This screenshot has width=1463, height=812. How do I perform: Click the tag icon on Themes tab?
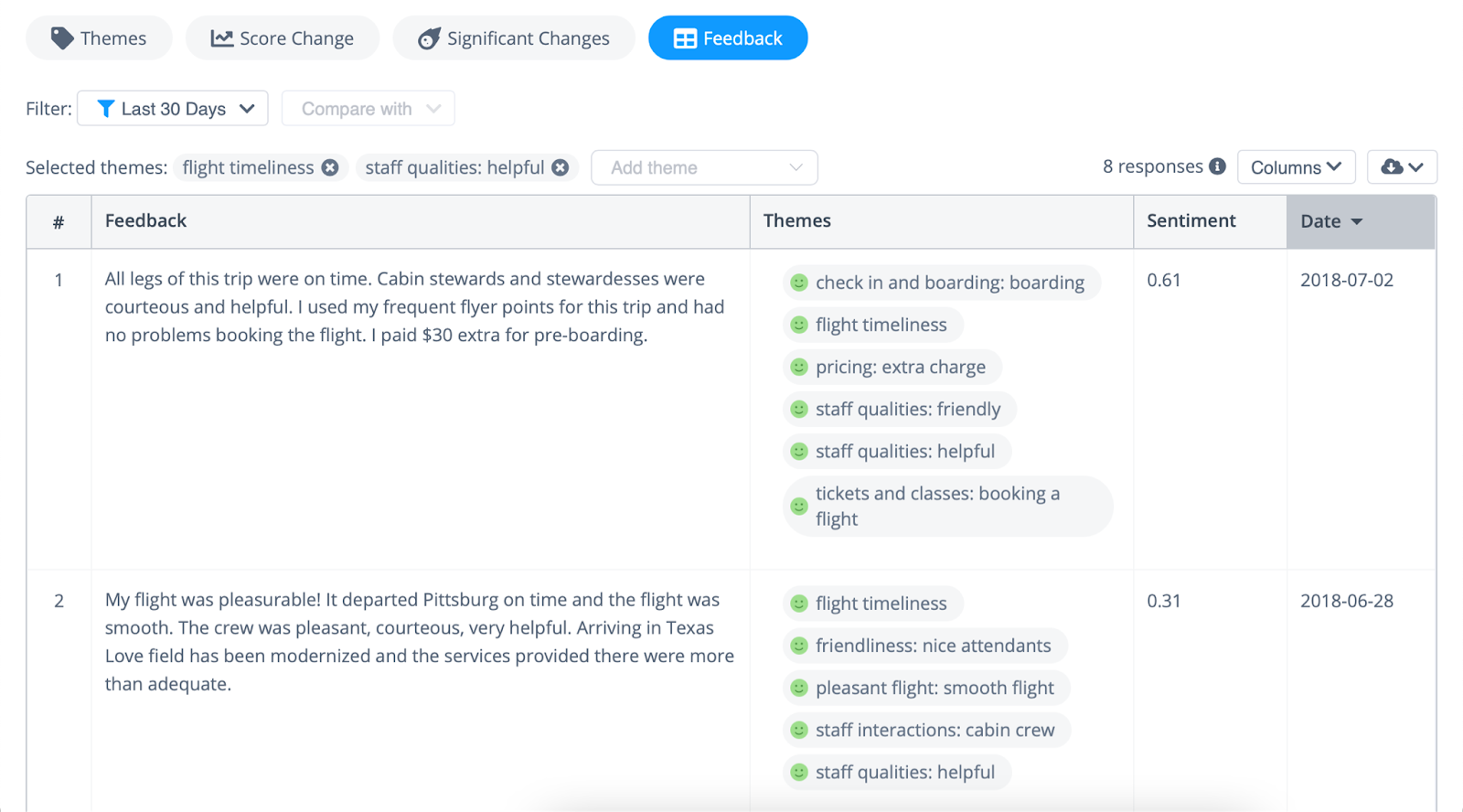62,38
